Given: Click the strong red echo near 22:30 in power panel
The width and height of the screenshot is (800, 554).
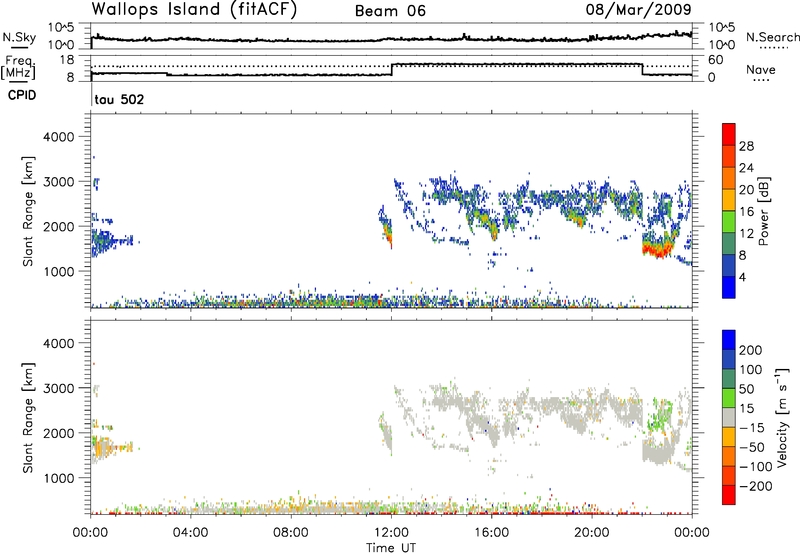Looking at the screenshot, I should [x=657, y=249].
